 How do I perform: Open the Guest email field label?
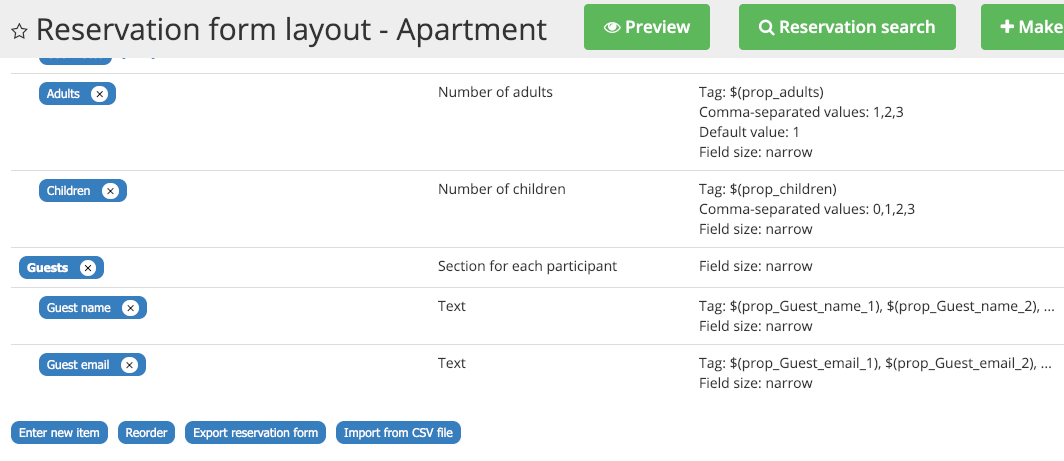78,365
